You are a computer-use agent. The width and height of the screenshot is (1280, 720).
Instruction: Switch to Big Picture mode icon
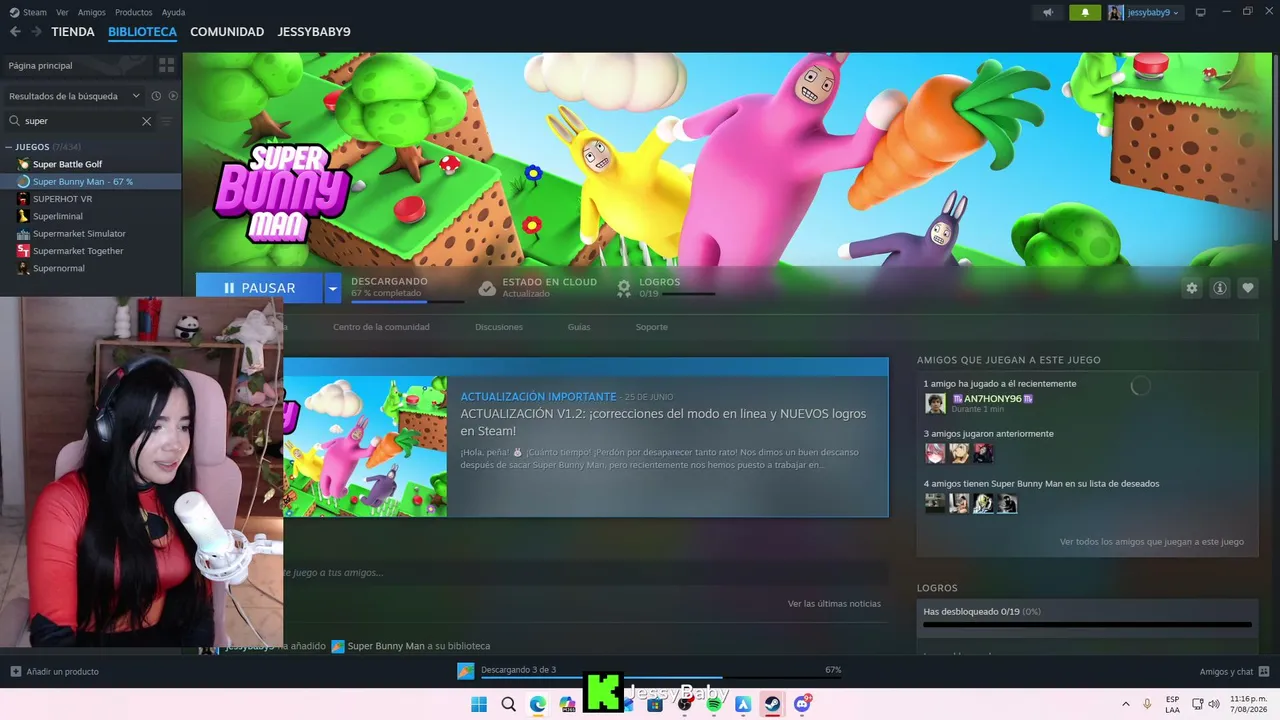click(1201, 12)
